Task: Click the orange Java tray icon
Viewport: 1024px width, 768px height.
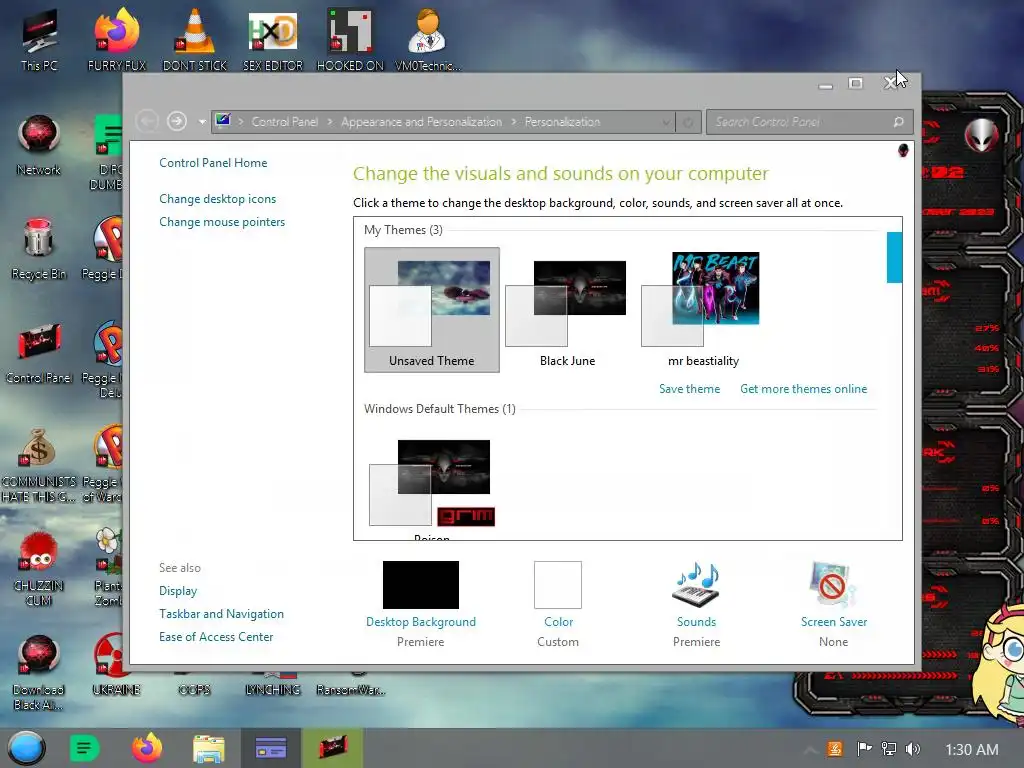Action: pyautogui.click(x=835, y=749)
